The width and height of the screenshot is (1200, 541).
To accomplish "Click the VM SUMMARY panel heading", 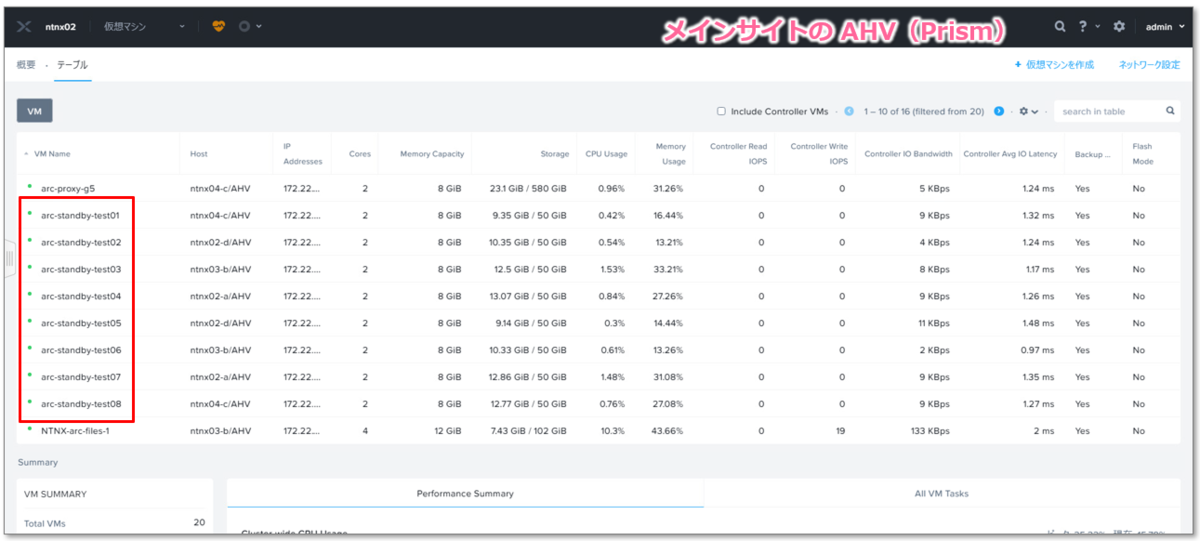I will (55, 494).
